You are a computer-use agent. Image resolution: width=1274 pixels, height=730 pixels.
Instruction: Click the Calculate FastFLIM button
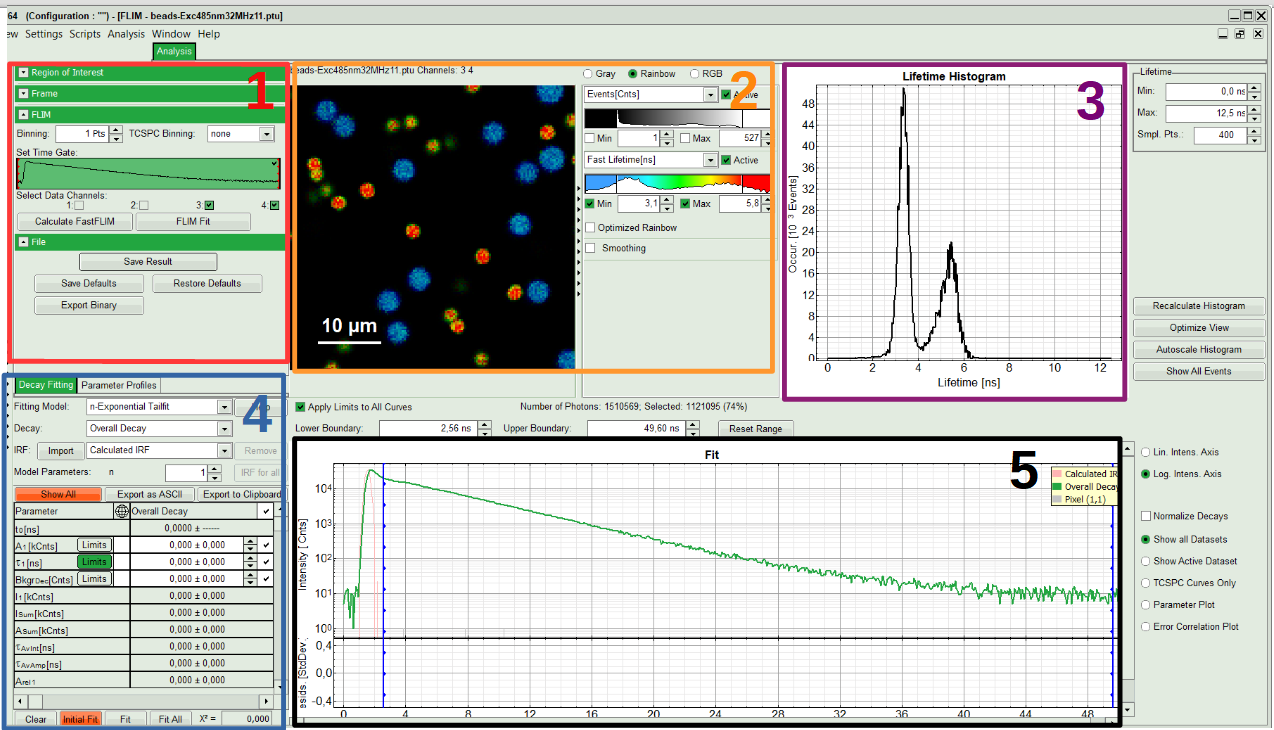pyautogui.click(x=75, y=222)
